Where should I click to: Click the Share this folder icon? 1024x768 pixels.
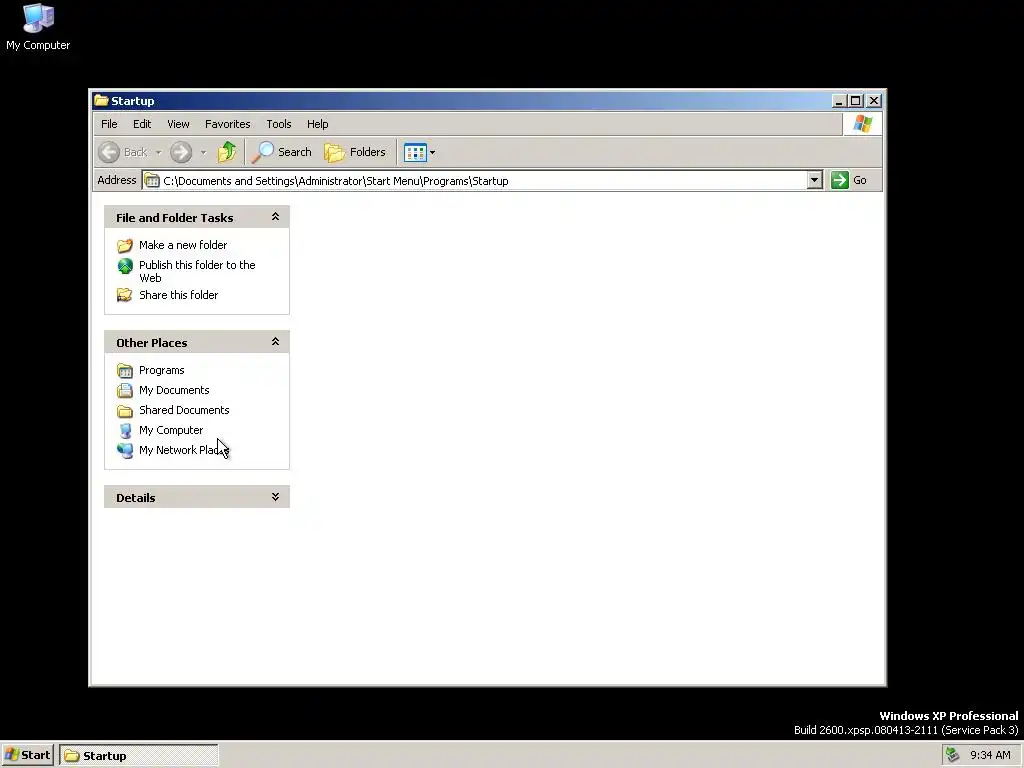pos(125,295)
